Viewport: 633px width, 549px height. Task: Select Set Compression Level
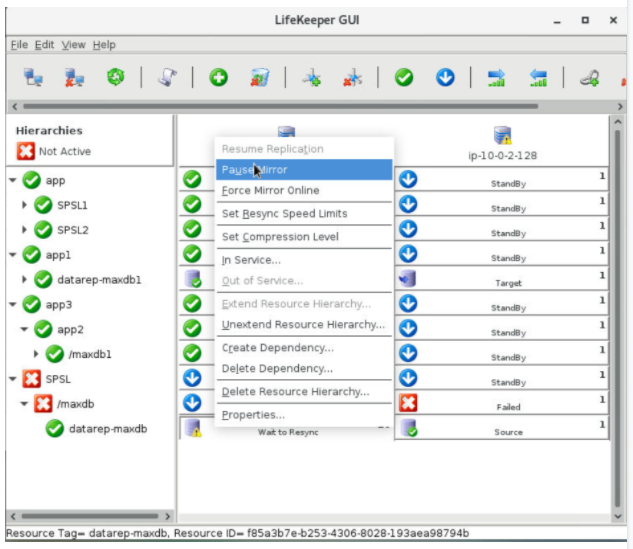(x=304, y=237)
